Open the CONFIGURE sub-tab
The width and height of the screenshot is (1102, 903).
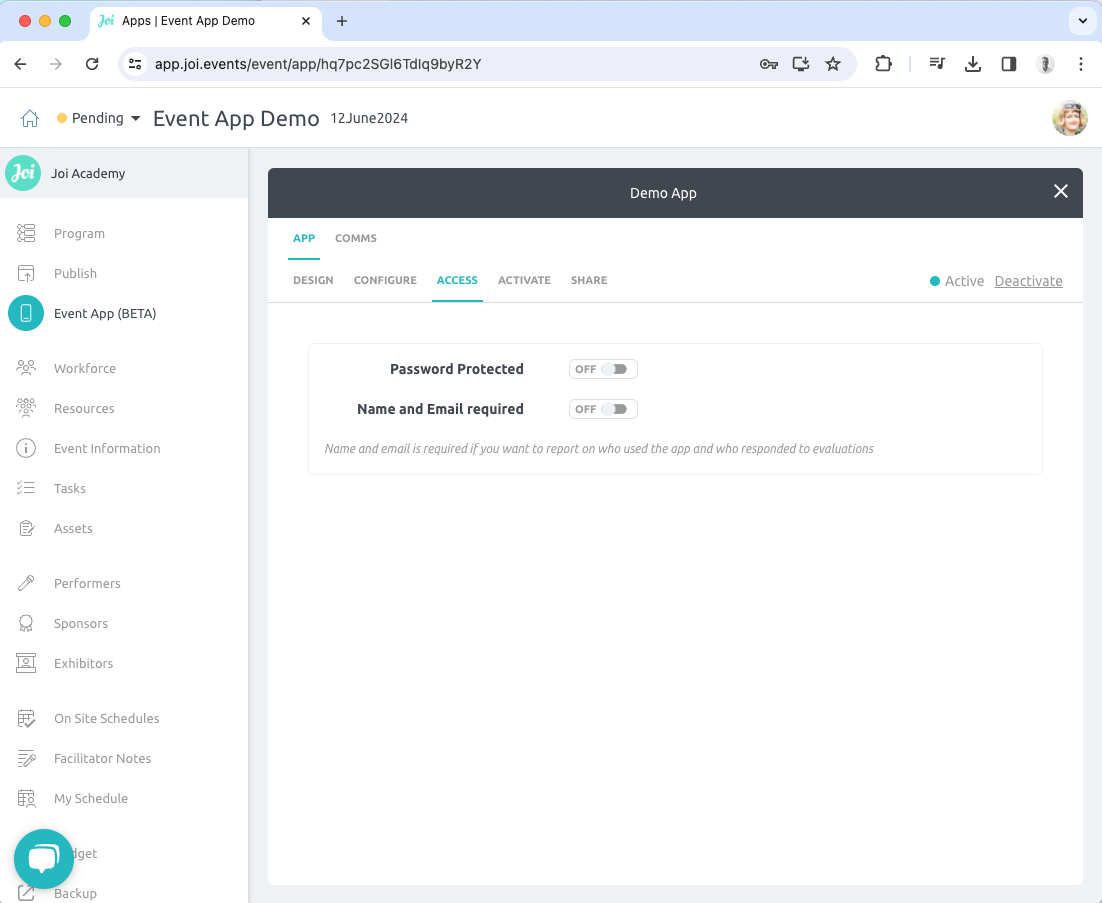(x=385, y=280)
